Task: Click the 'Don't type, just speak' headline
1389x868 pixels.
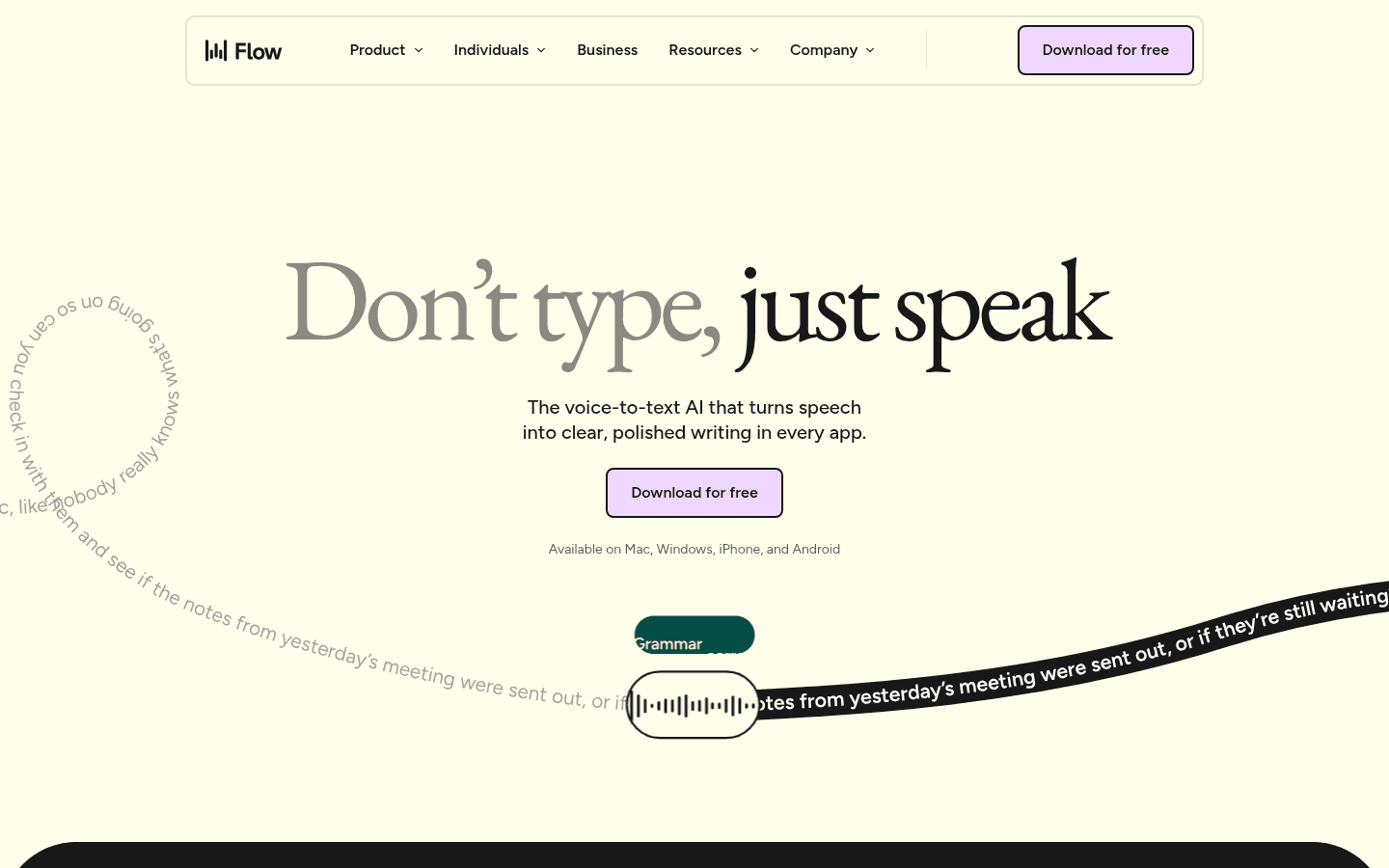Action: [698, 313]
